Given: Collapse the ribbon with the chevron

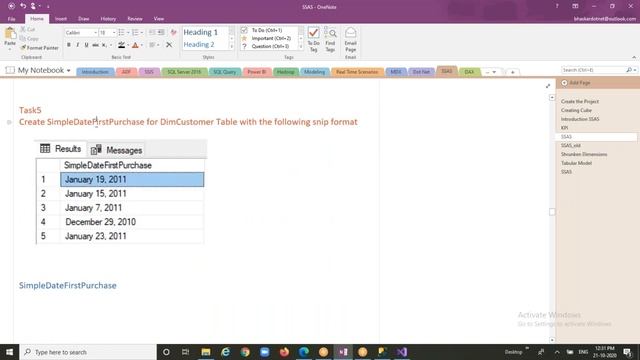Looking at the screenshot, I should coord(634,57).
